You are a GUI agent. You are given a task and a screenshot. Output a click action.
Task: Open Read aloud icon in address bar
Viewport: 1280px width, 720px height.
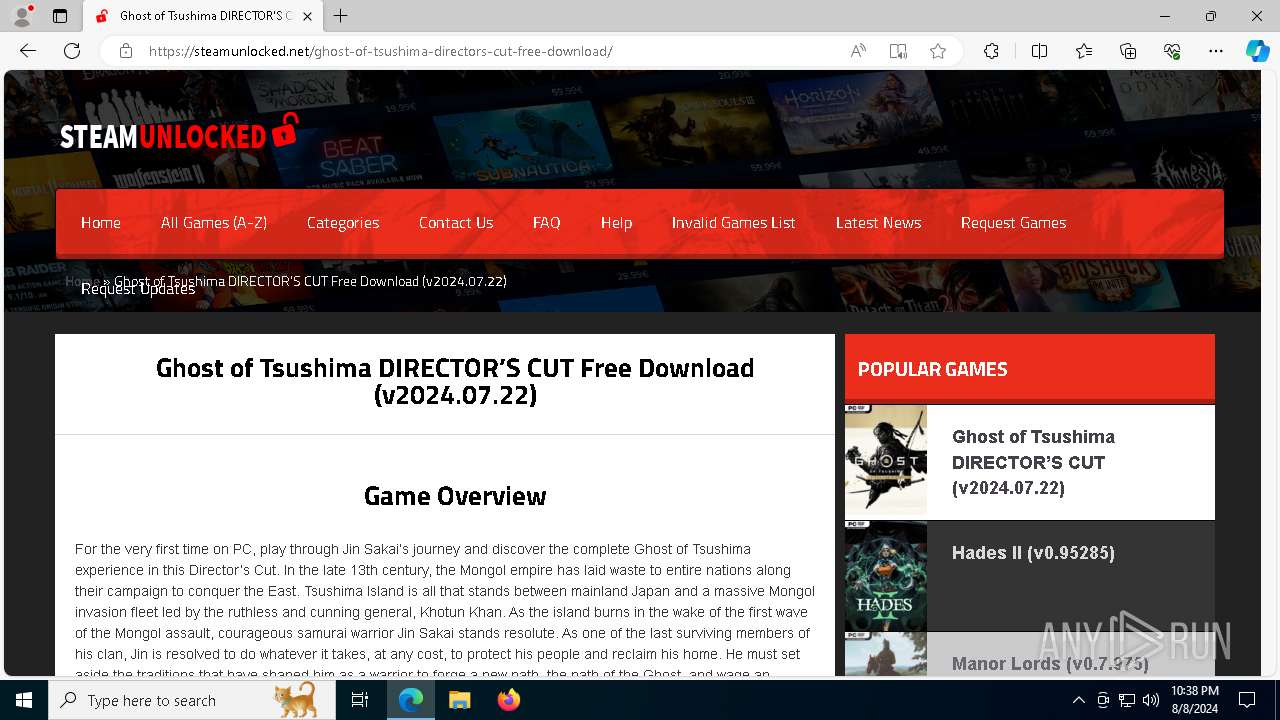[858, 51]
